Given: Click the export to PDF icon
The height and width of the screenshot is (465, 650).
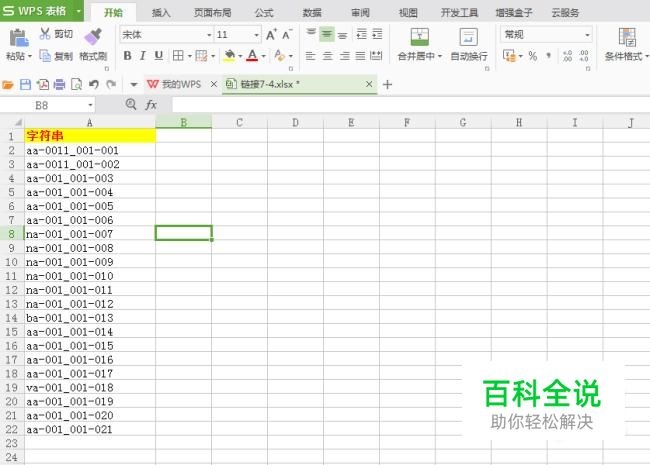Looking at the screenshot, I should (x=43, y=85).
